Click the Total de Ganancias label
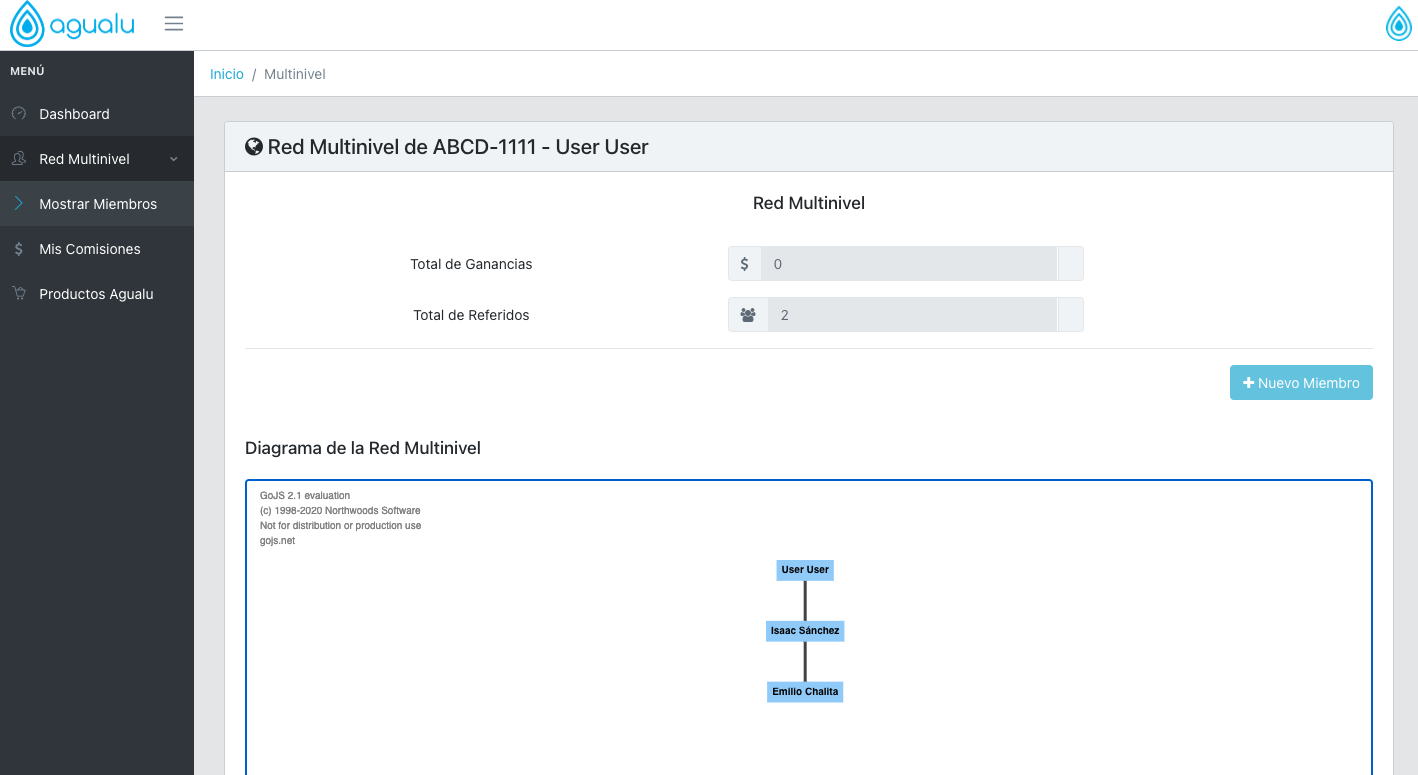 (x=471, y=264)
